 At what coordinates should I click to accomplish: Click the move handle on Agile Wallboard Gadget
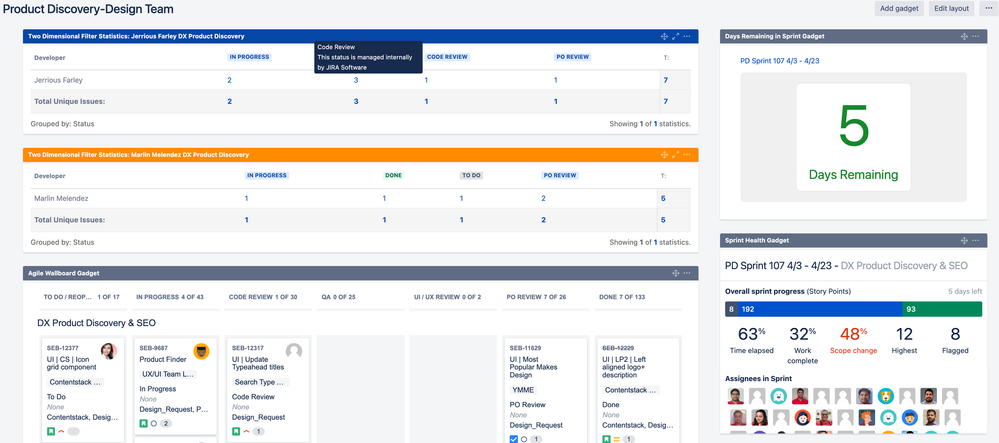(x=676, y=273)
